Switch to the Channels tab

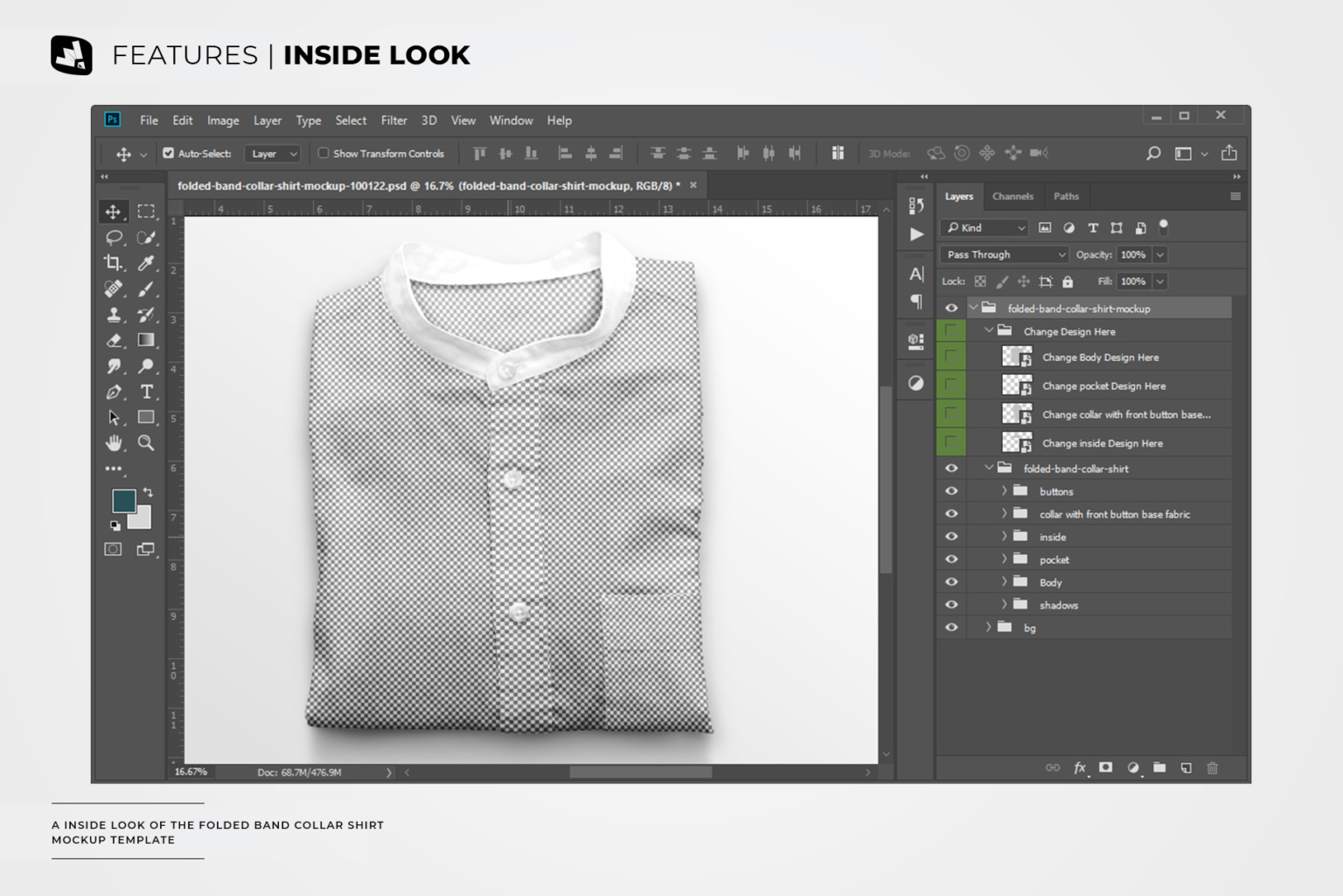point(1012,196)
